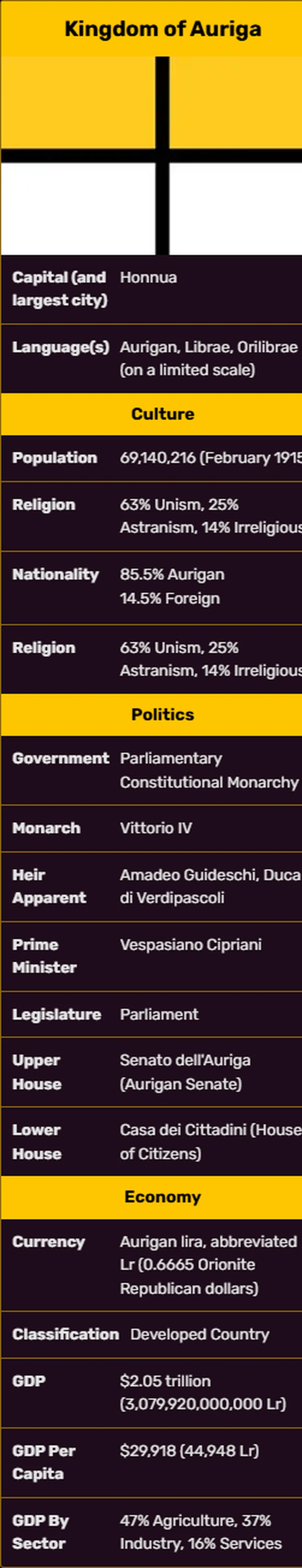Screen dimensions: 302x1568
Task: Select the Culture section header
Action: point(162,414)
